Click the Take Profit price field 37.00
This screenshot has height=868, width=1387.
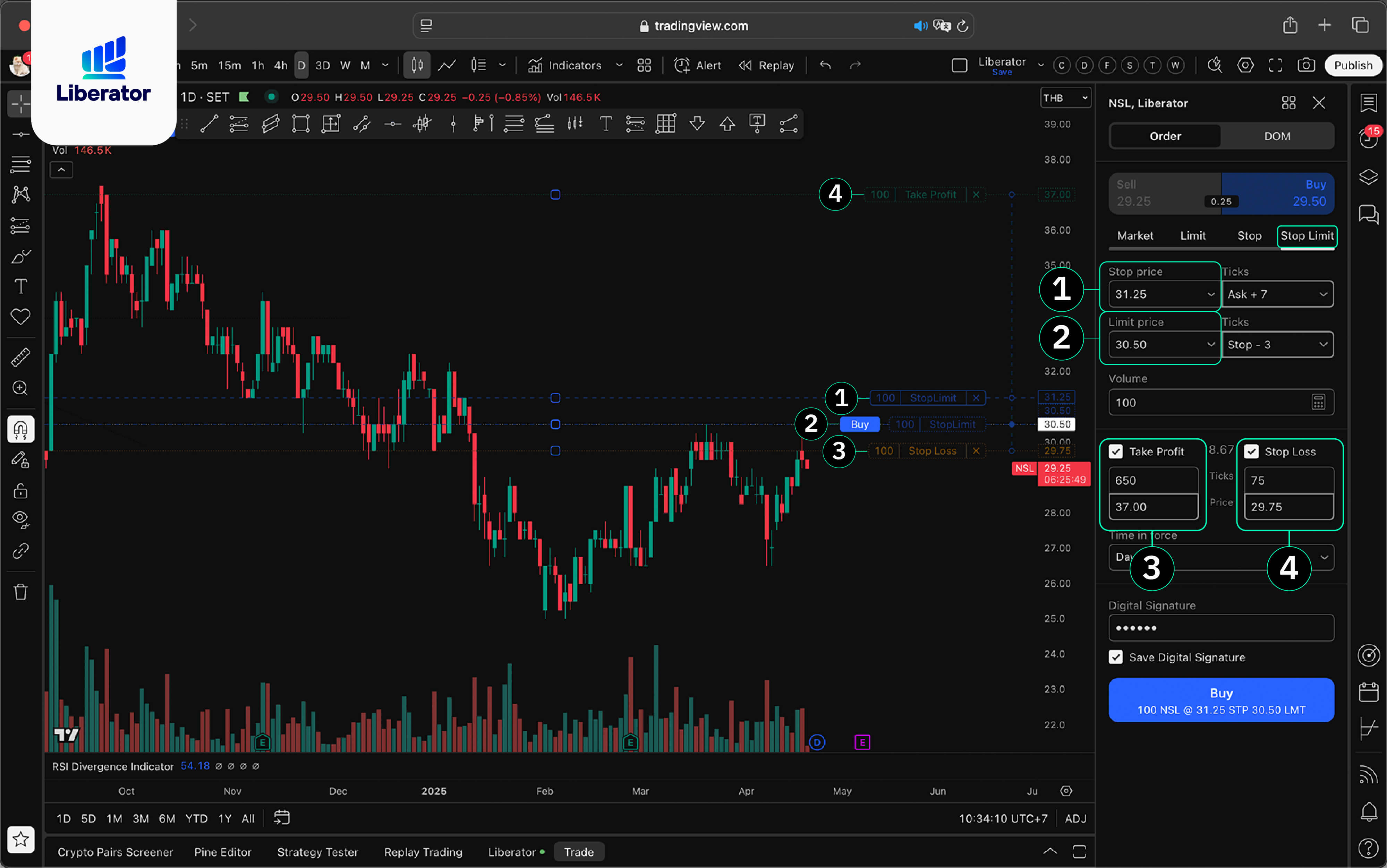[1153, 507]
